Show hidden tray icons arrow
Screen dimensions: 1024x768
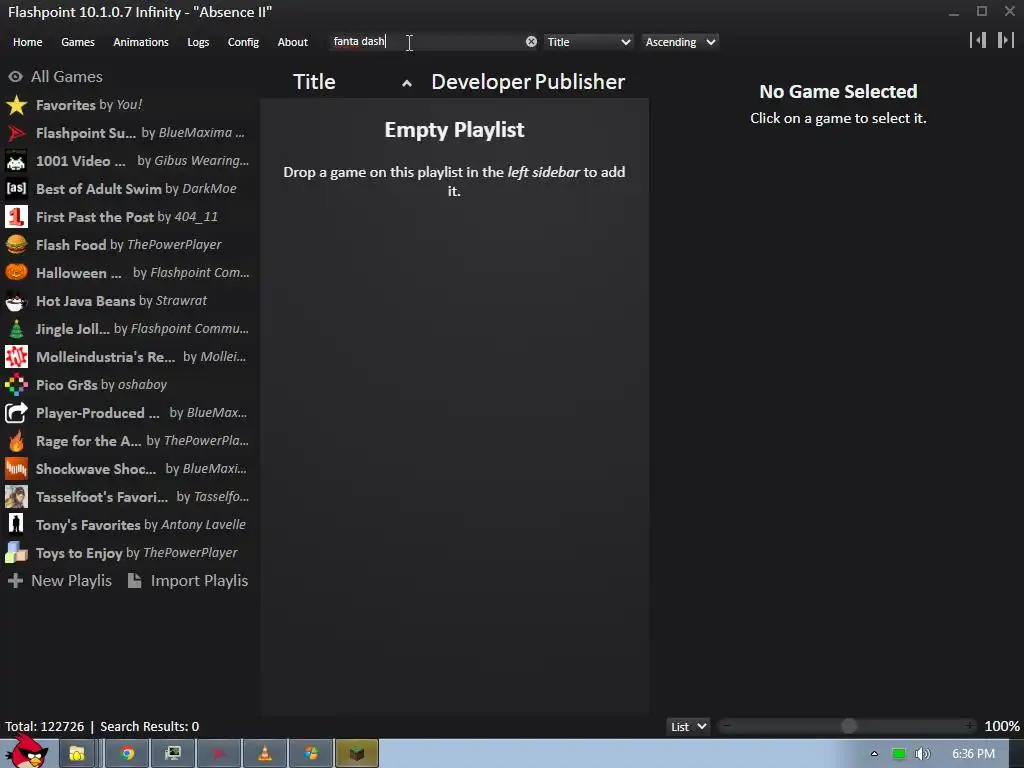(x=874, y=754)
